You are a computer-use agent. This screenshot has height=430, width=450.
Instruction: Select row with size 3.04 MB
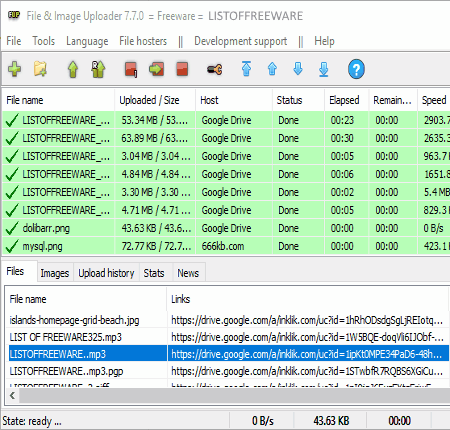pos(226,156)
